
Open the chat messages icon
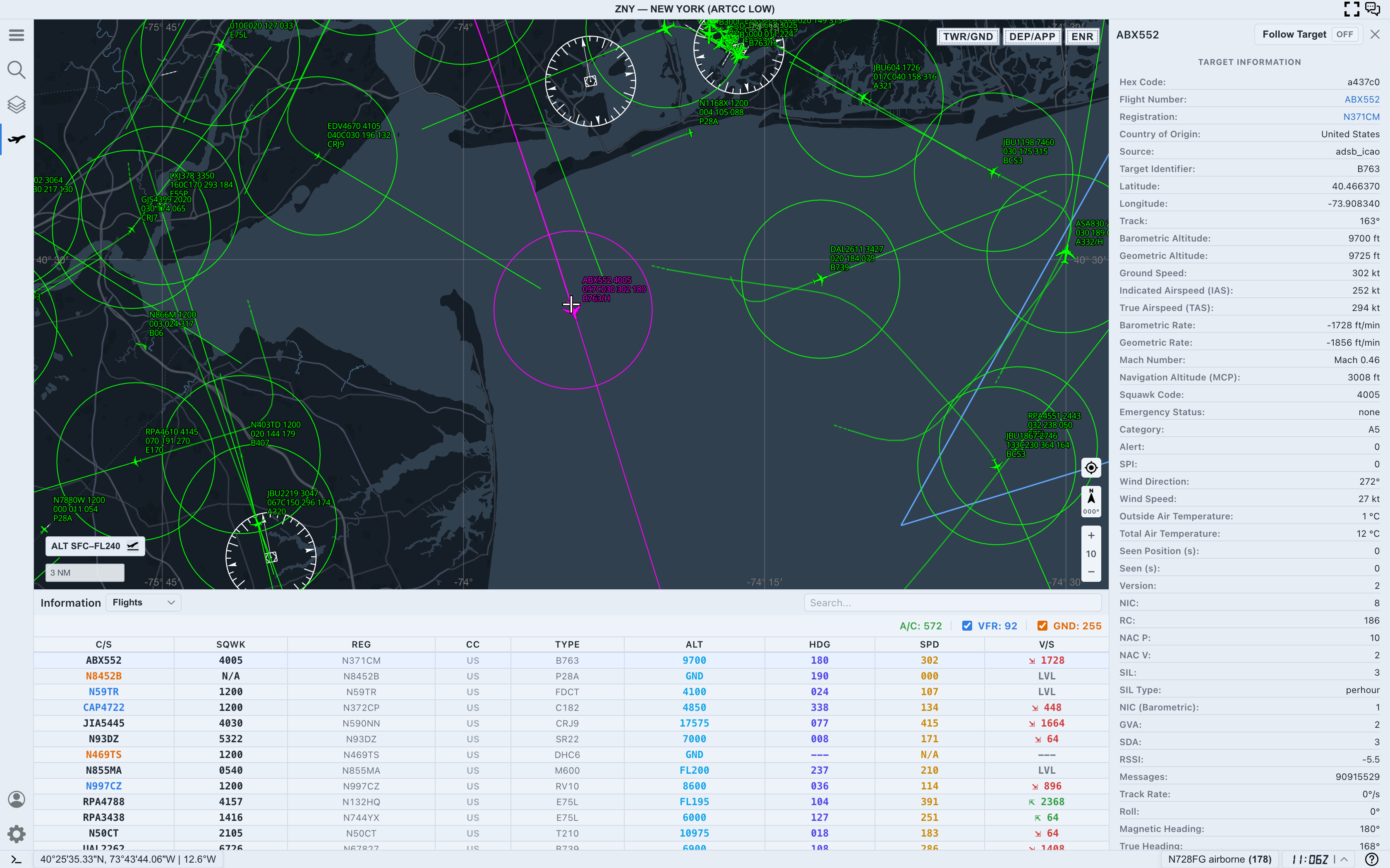point(1372,9)
